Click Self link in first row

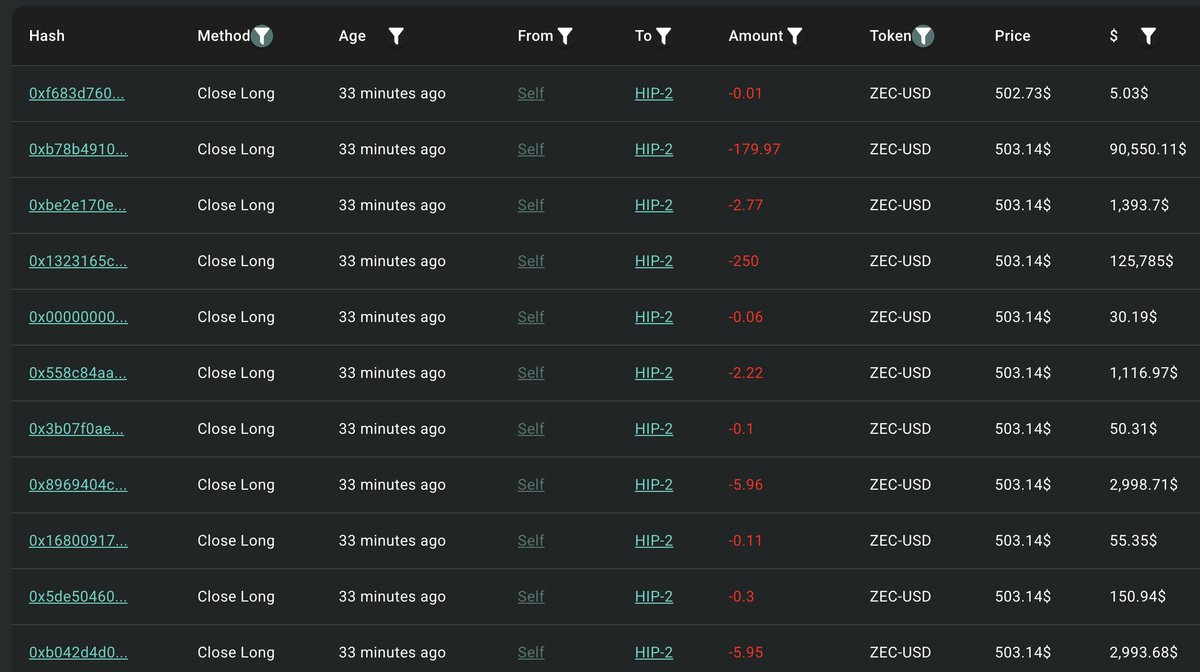(531, 93)
